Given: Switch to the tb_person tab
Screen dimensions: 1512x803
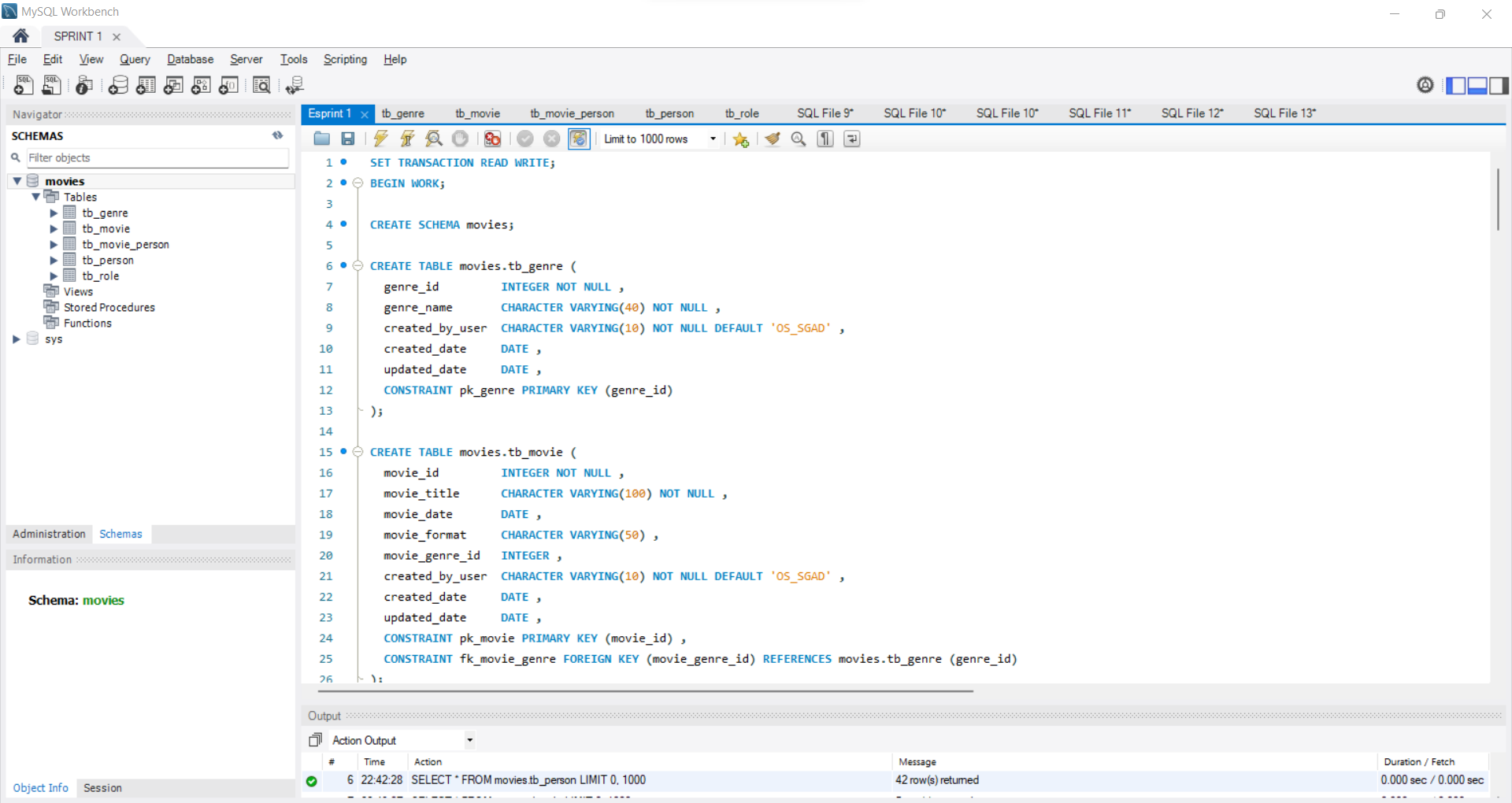Looking at the screenshot, I should [669, 113].
